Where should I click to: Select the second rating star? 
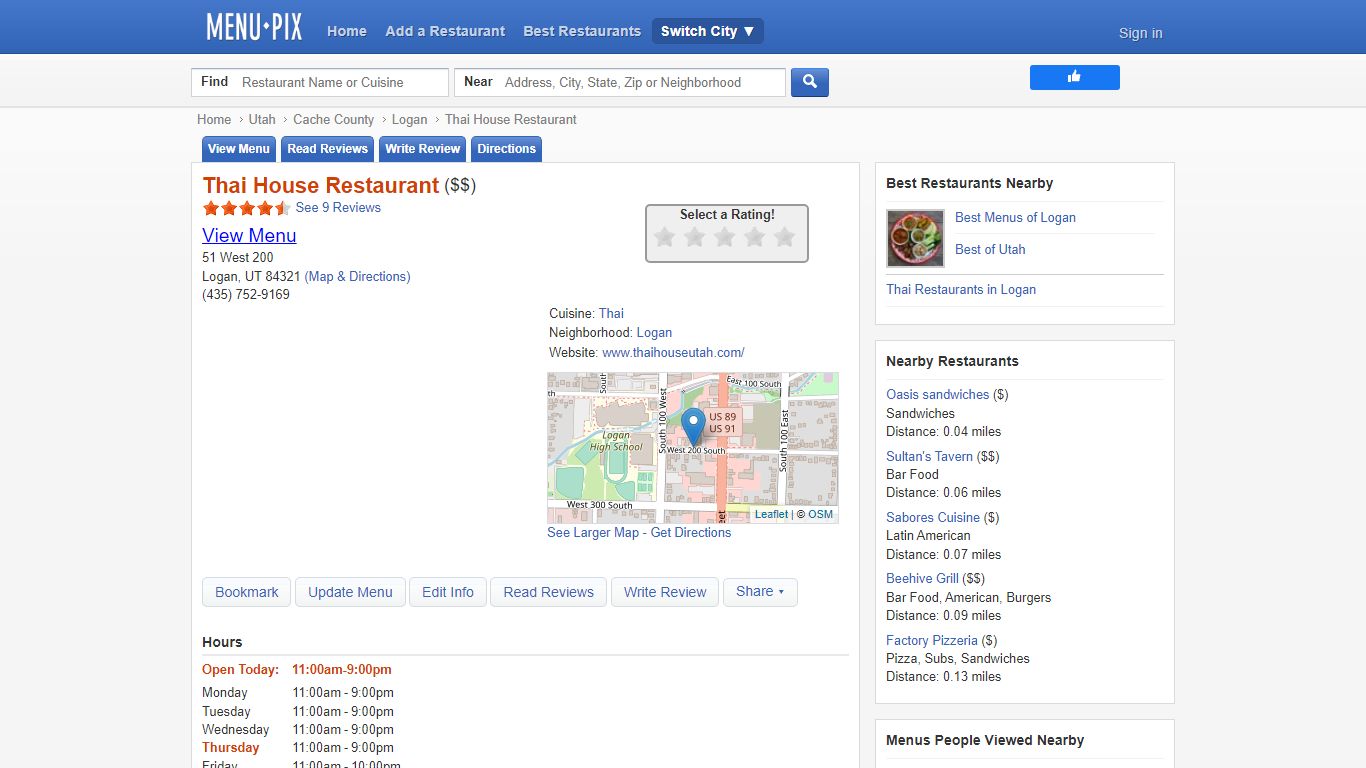coord(695,237)
